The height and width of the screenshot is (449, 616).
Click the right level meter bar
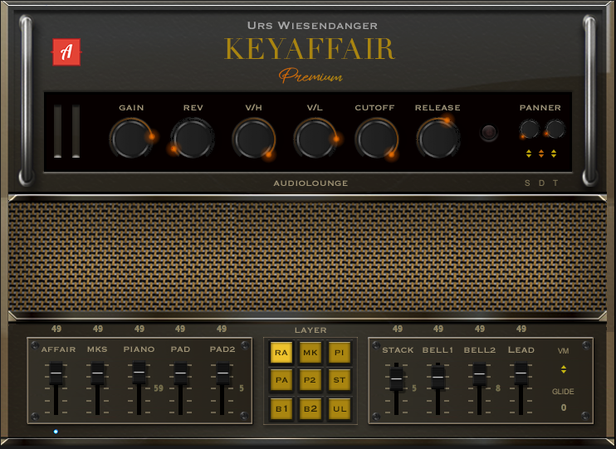click(x=76, y=132)
